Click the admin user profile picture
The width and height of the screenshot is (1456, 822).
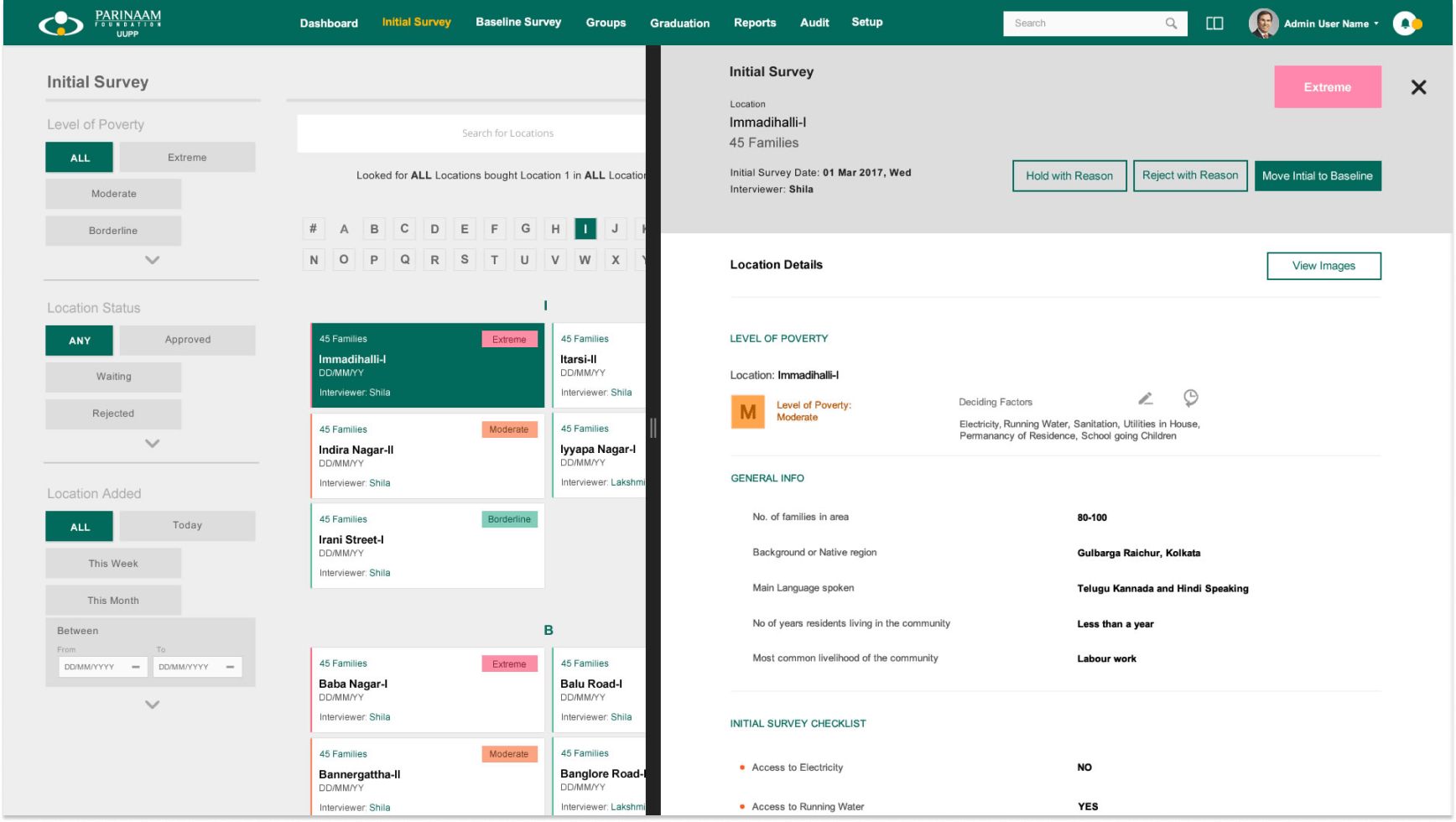1262,23
